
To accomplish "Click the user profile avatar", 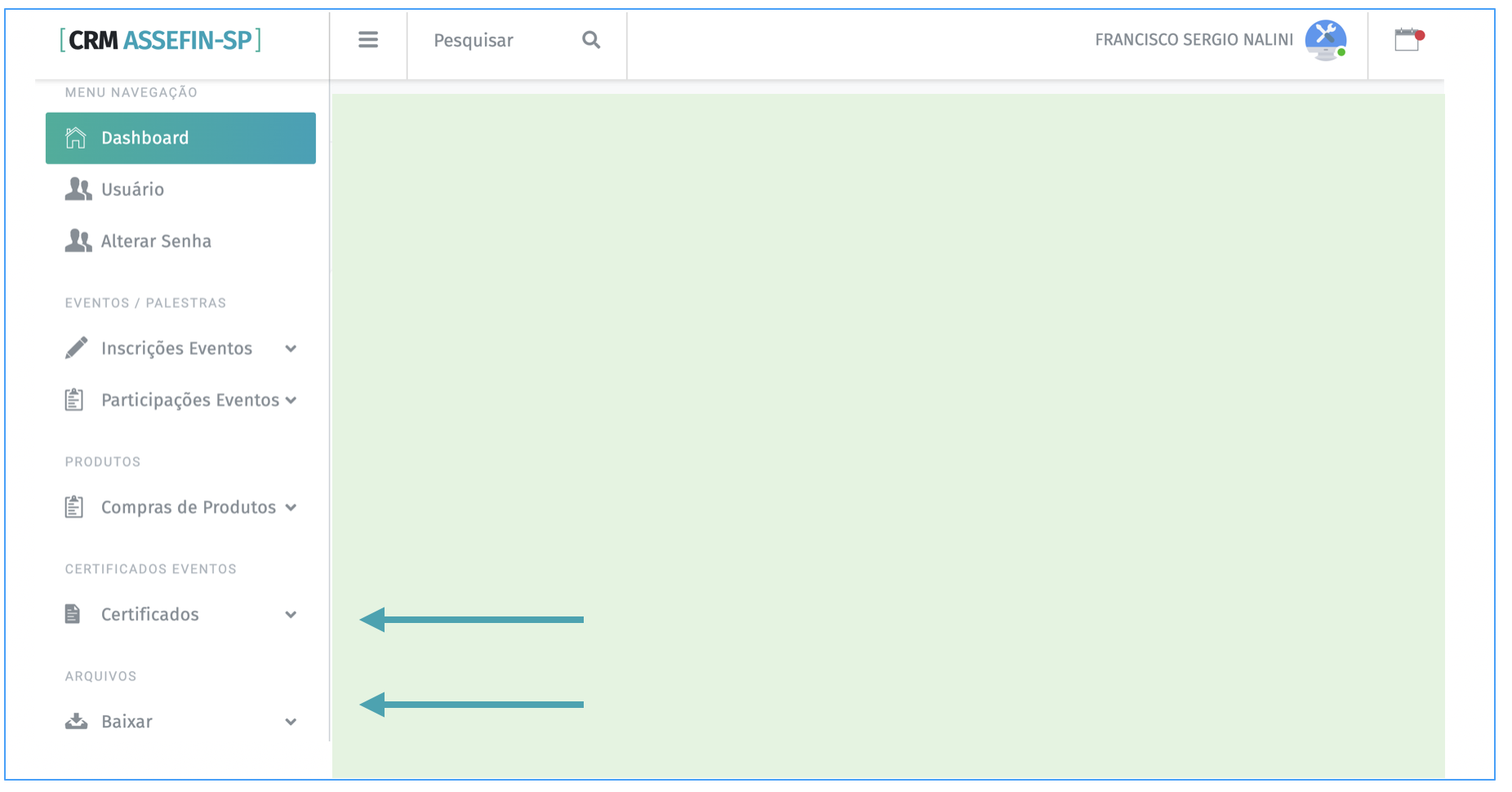I will (x=1324, y=39).
